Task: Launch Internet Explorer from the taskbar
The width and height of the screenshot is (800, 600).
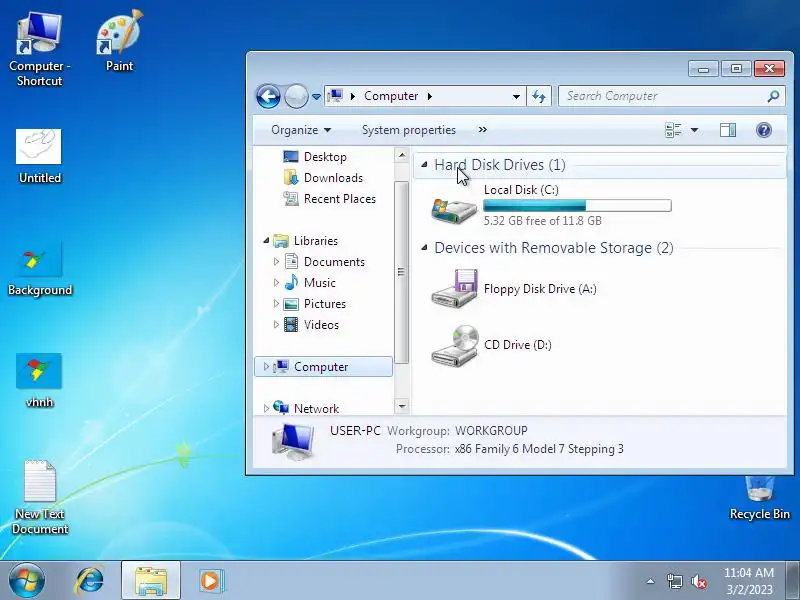Action: pos(90,581)
